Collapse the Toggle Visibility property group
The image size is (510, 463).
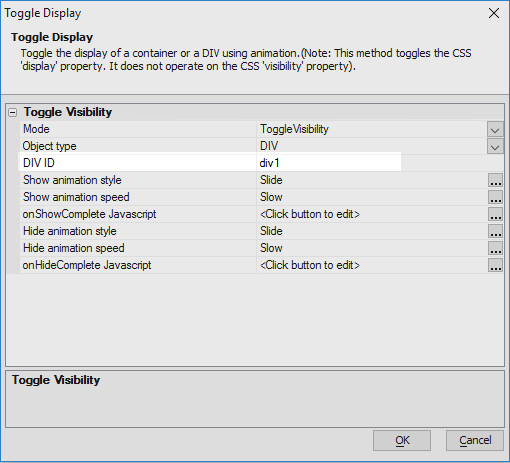12,113
